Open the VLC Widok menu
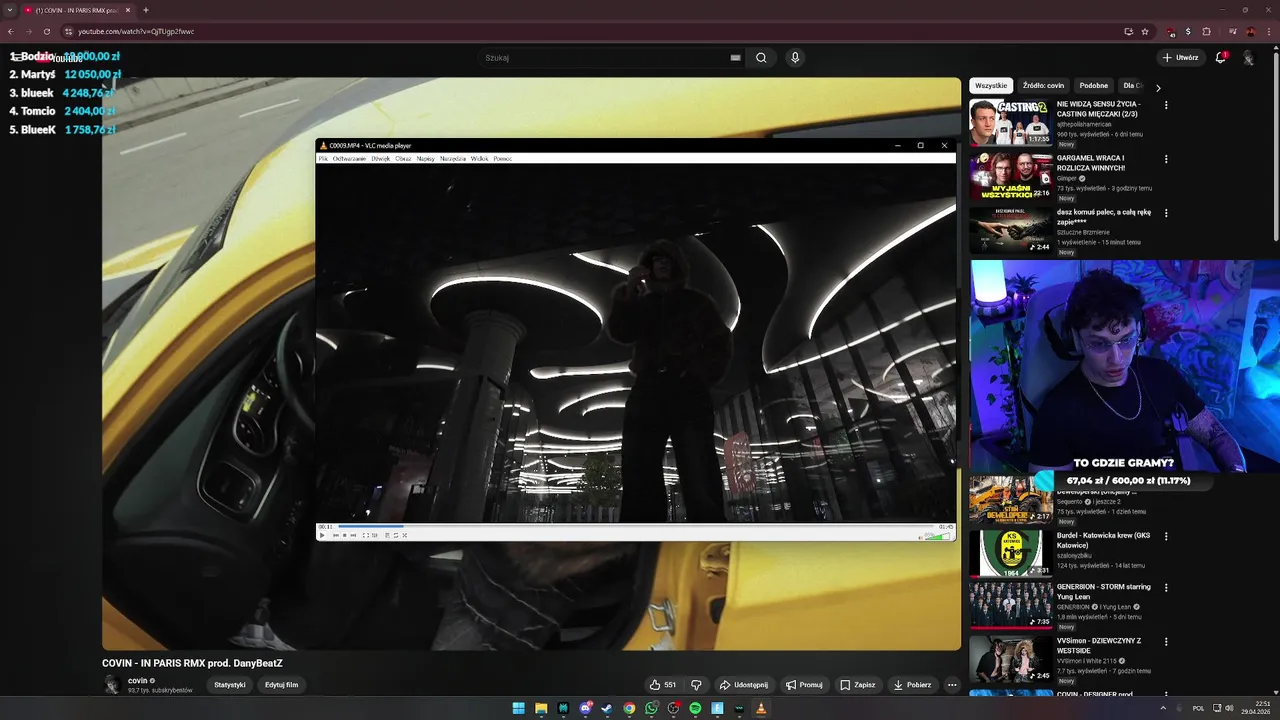The width and height of the screenshot is (1280, 720). tap(479, 158)
